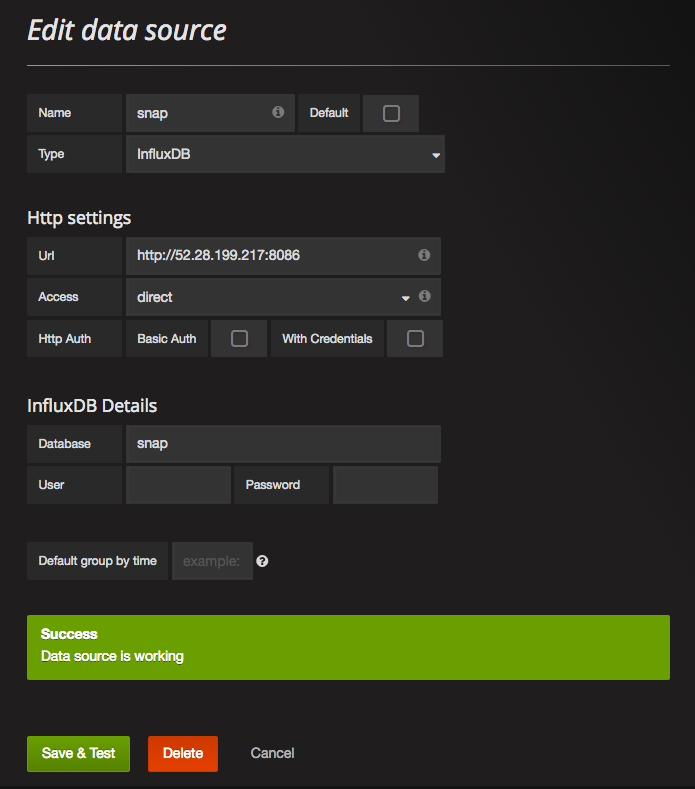Click the Default group by time input
Screen dimensions: 695x789
tap(212, 561)
